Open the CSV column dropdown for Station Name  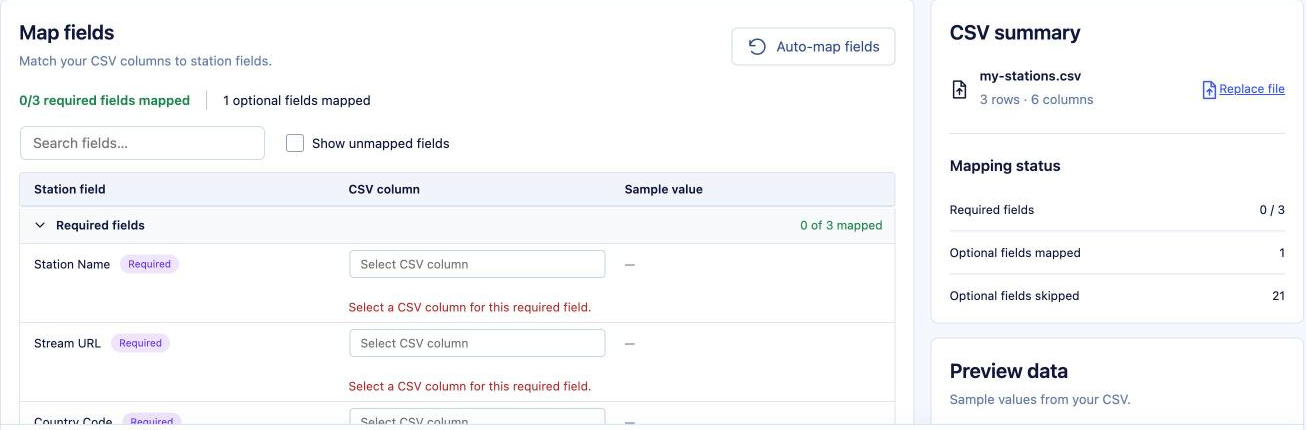[x=477, y=264]
